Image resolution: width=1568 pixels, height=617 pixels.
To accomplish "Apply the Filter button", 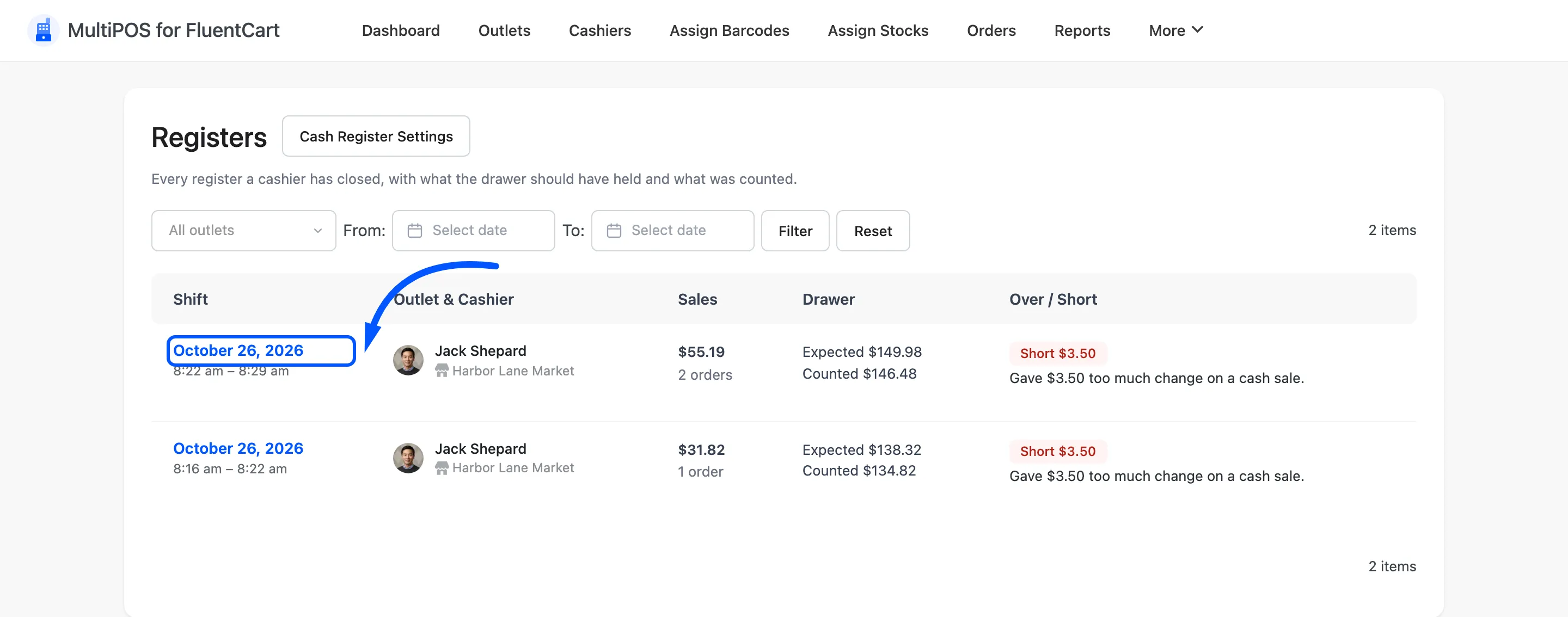I will point(795,231).
